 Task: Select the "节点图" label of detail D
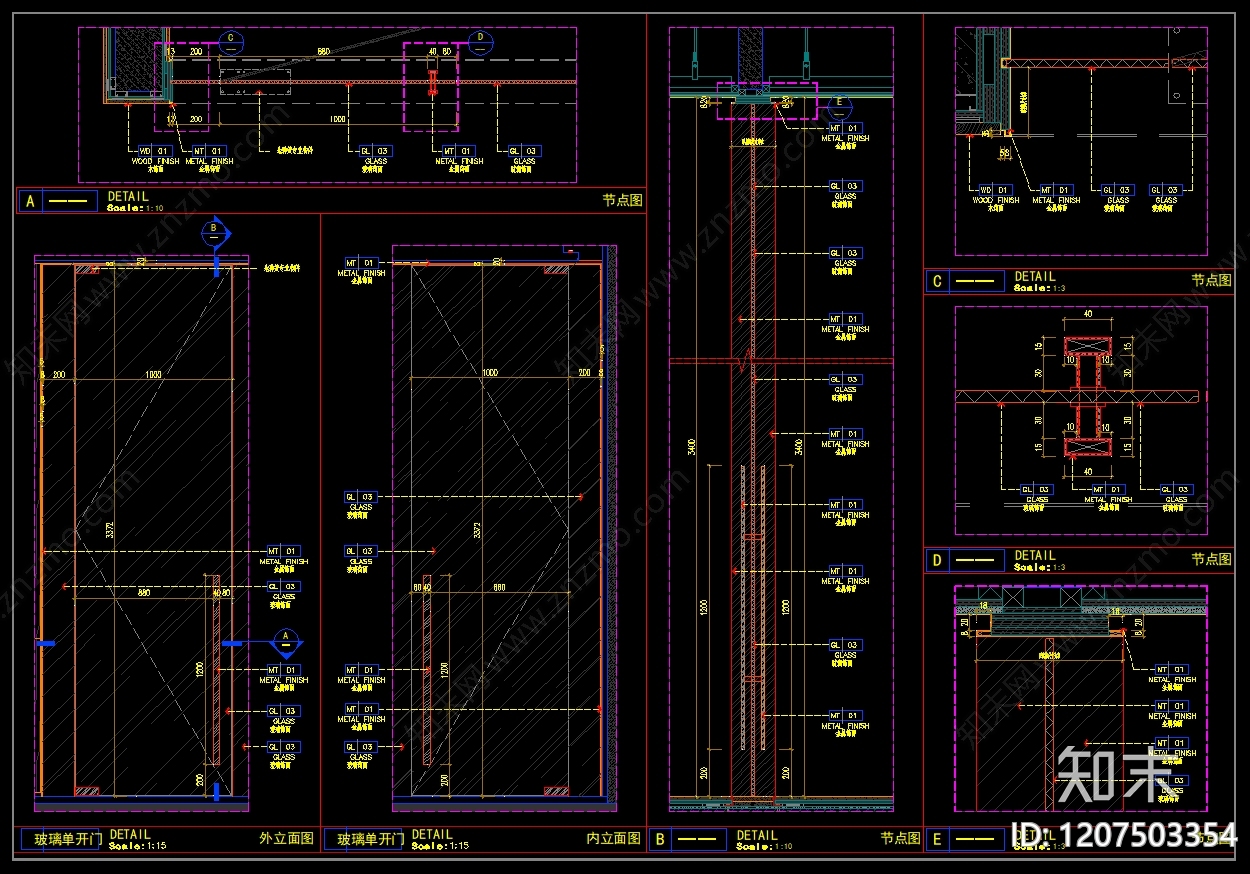click(x=1212, y=560)
